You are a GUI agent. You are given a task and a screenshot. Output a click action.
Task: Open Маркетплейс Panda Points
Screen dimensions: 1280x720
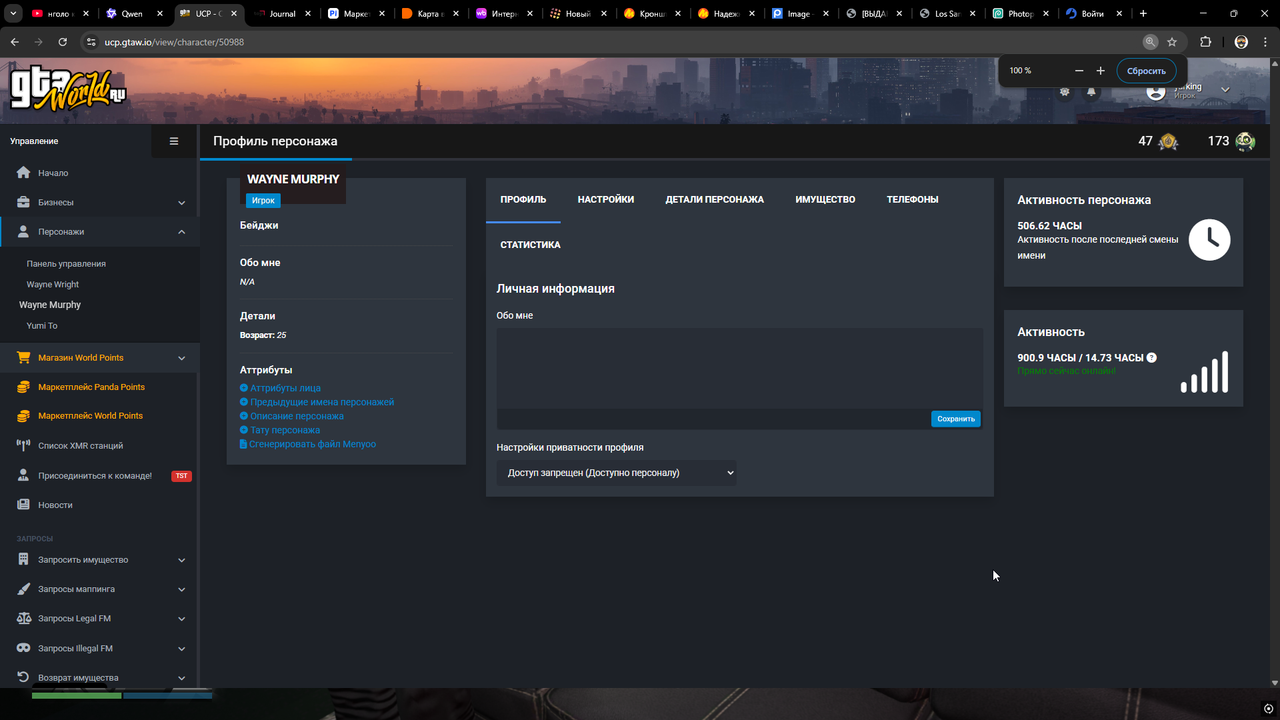(x=91, y=387)
